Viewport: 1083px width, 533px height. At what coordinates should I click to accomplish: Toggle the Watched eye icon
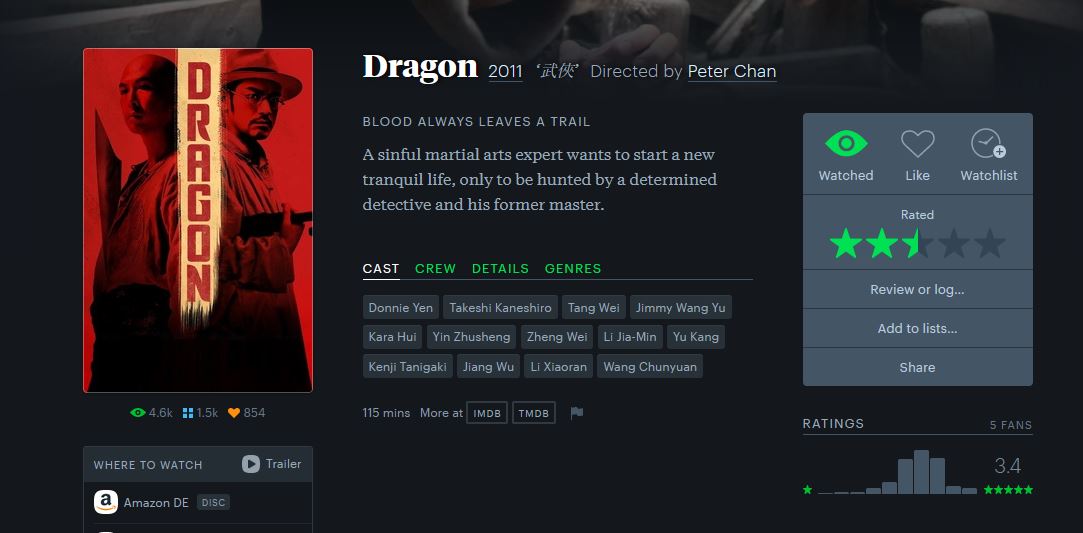pos(845,144)
